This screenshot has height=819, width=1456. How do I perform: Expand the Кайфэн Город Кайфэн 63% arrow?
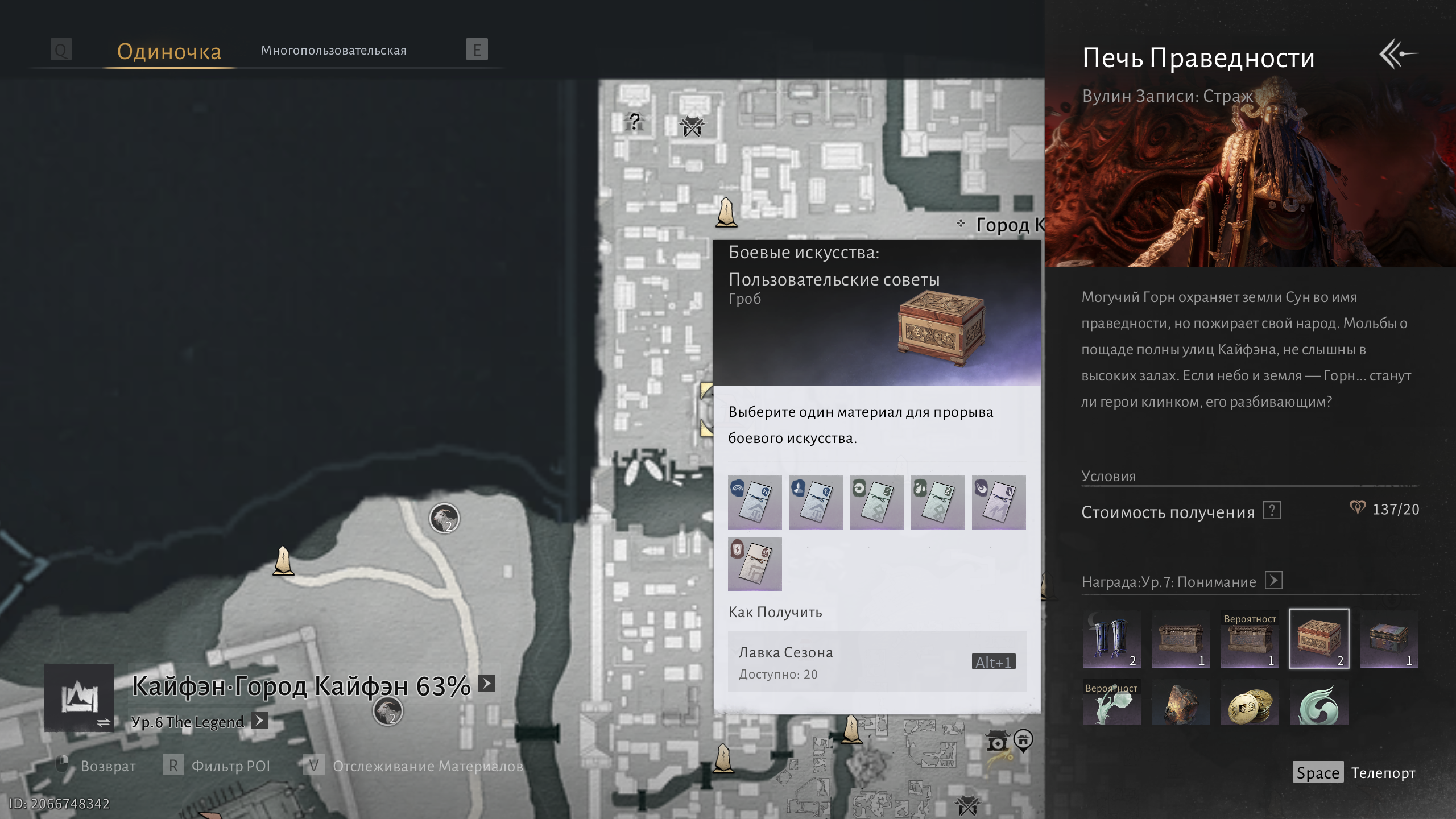tap(487, 683)
